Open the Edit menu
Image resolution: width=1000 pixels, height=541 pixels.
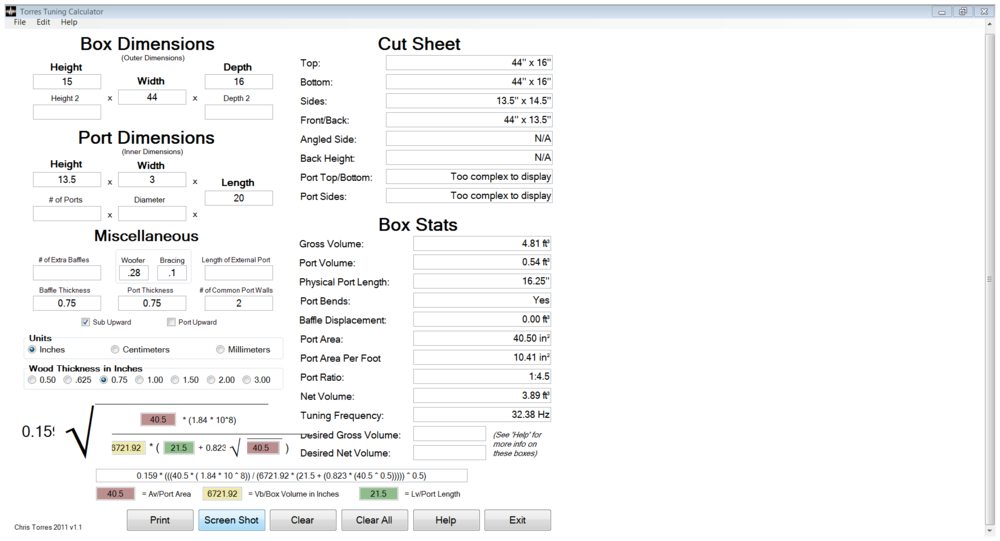click(43, 22)
